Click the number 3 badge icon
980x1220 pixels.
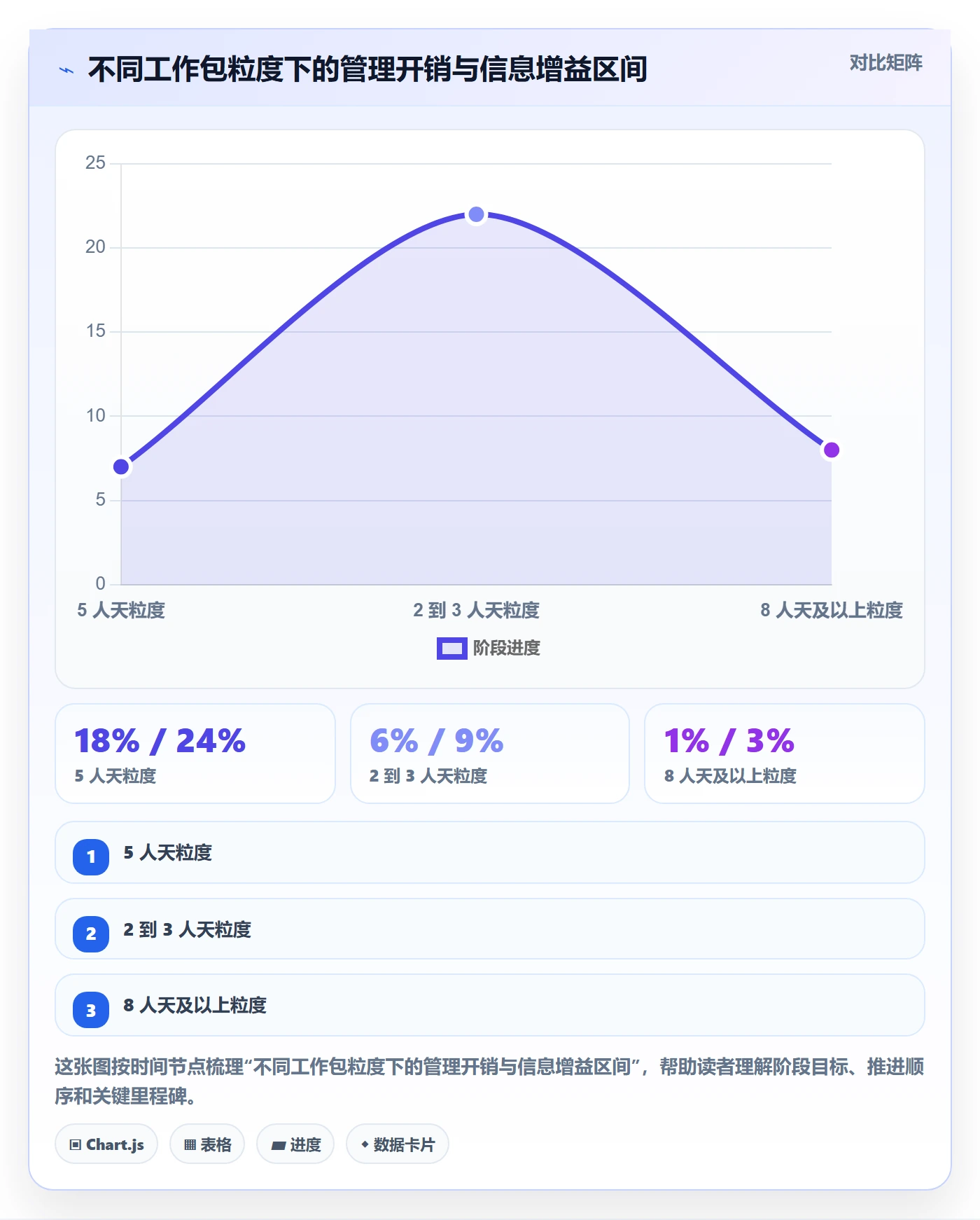[x=91, y=1010]
